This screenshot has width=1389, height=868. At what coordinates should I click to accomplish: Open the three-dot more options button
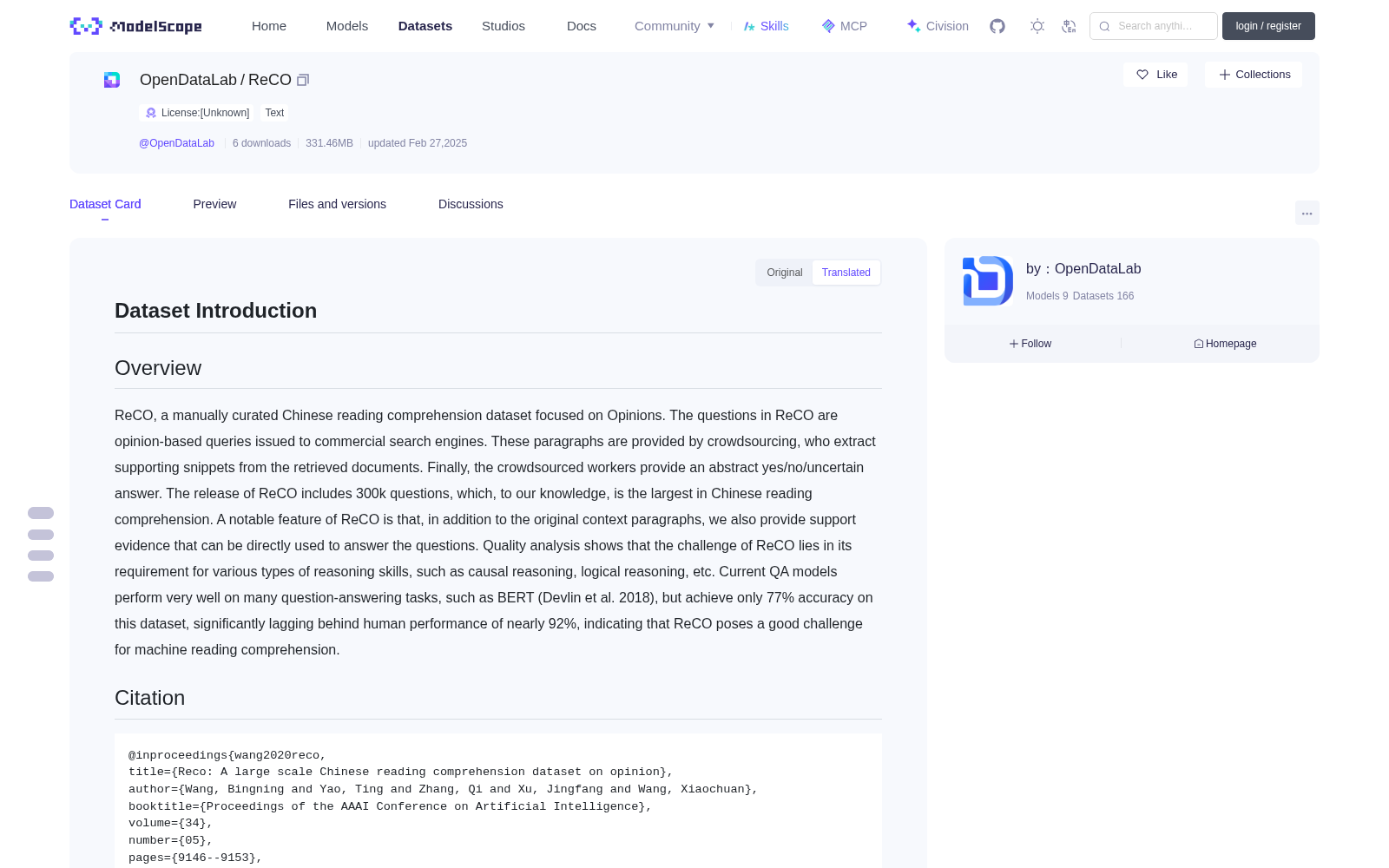(1307, 213)
